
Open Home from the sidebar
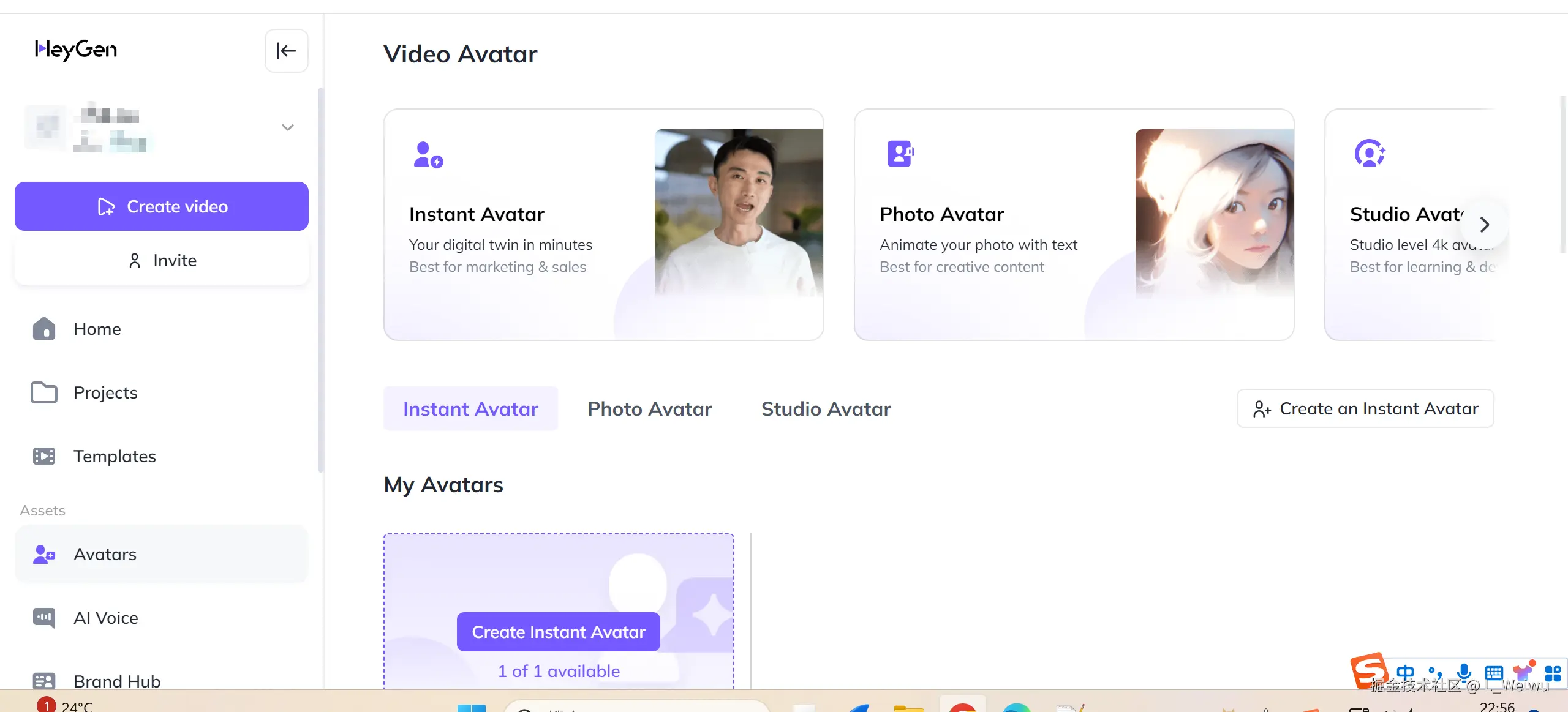97,329
